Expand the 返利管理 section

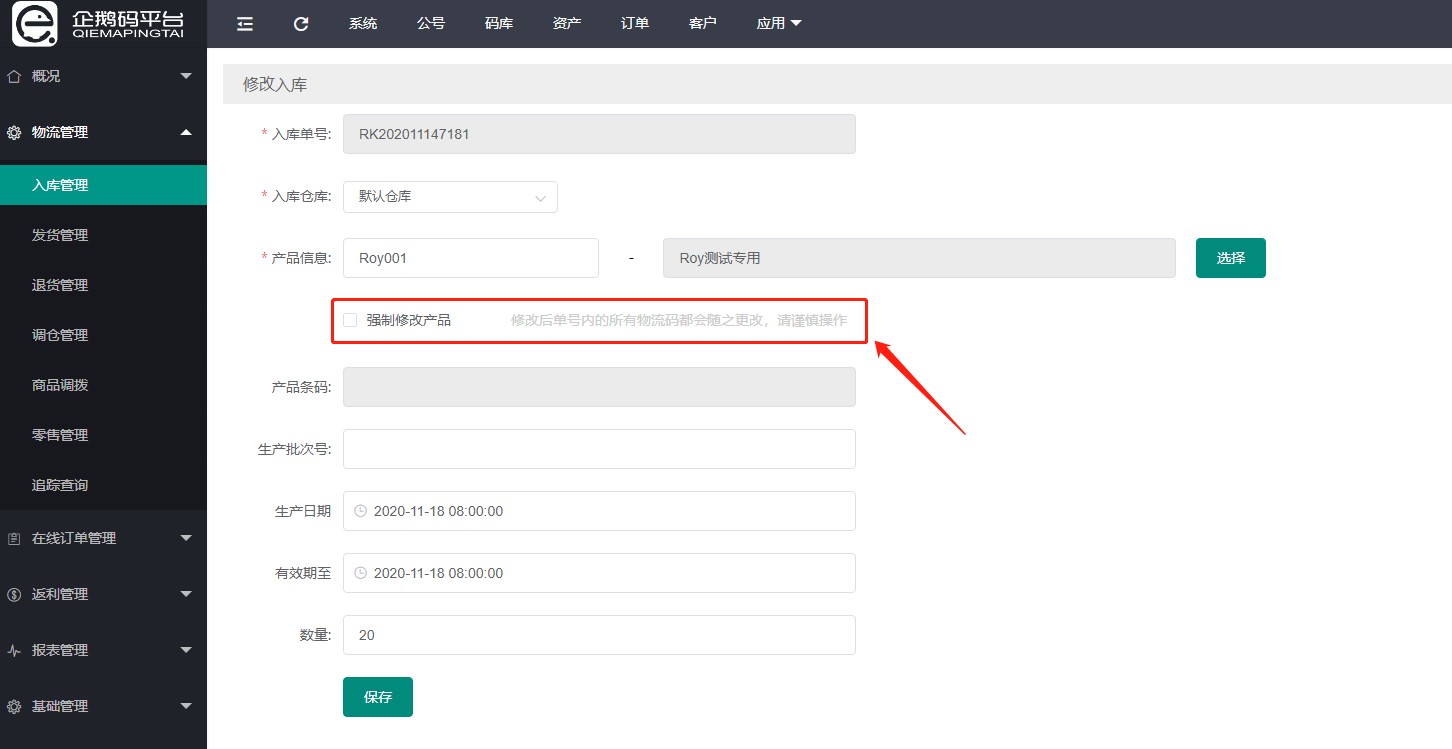(x=186, y=594)
